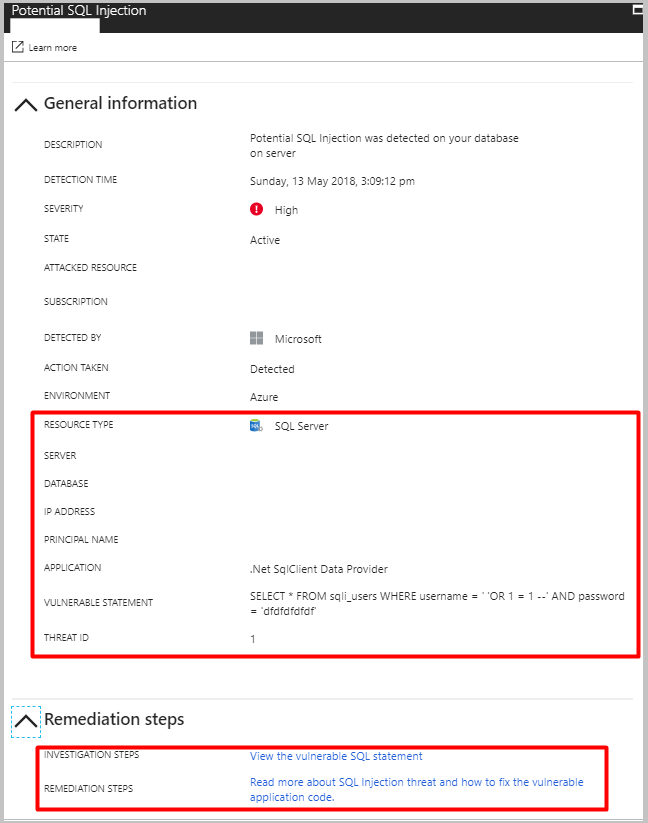
Task: Click the SEVERITY field label
Action: click(63, 208)
